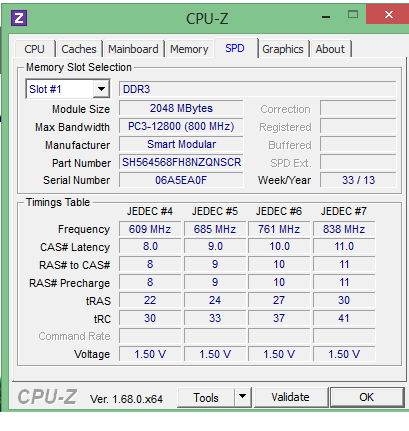Click the tRAS value 24
The width and height of the screenshot is (409, 431).
click(x=215, y=300)
